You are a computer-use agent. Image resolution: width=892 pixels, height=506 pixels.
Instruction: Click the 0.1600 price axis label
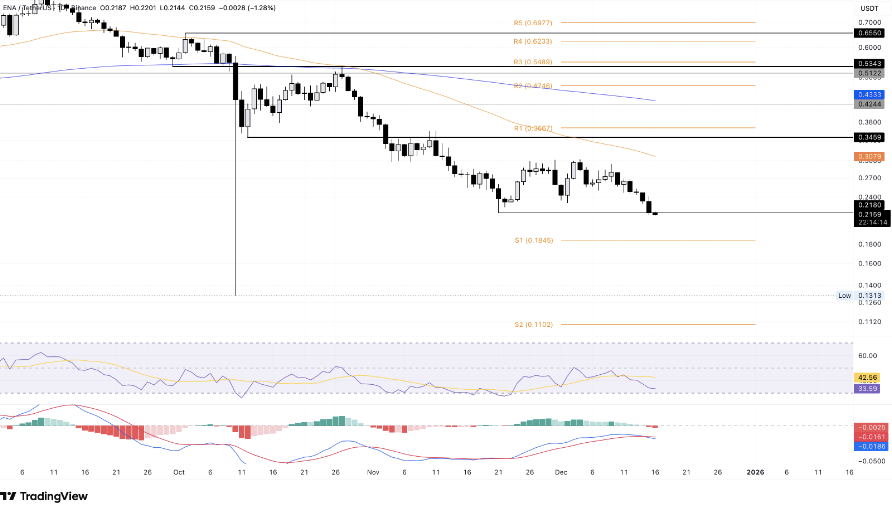coord(870,264)
